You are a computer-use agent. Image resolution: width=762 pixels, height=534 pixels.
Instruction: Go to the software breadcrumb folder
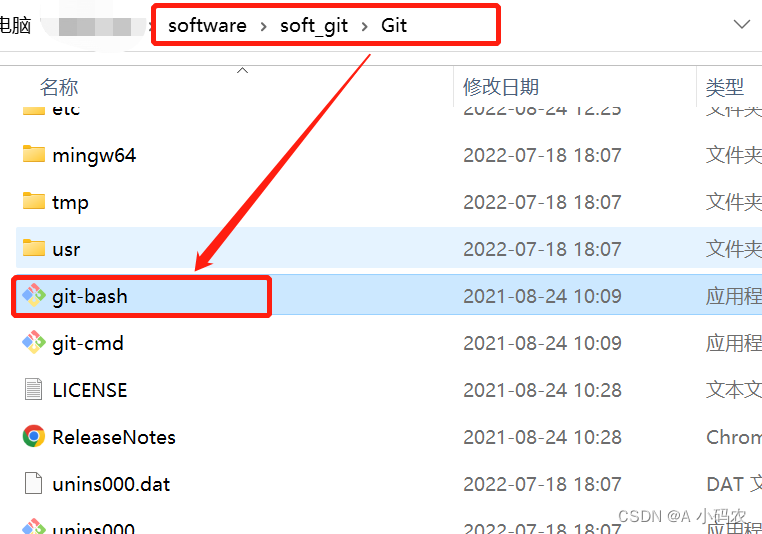[x=208, y=25]
